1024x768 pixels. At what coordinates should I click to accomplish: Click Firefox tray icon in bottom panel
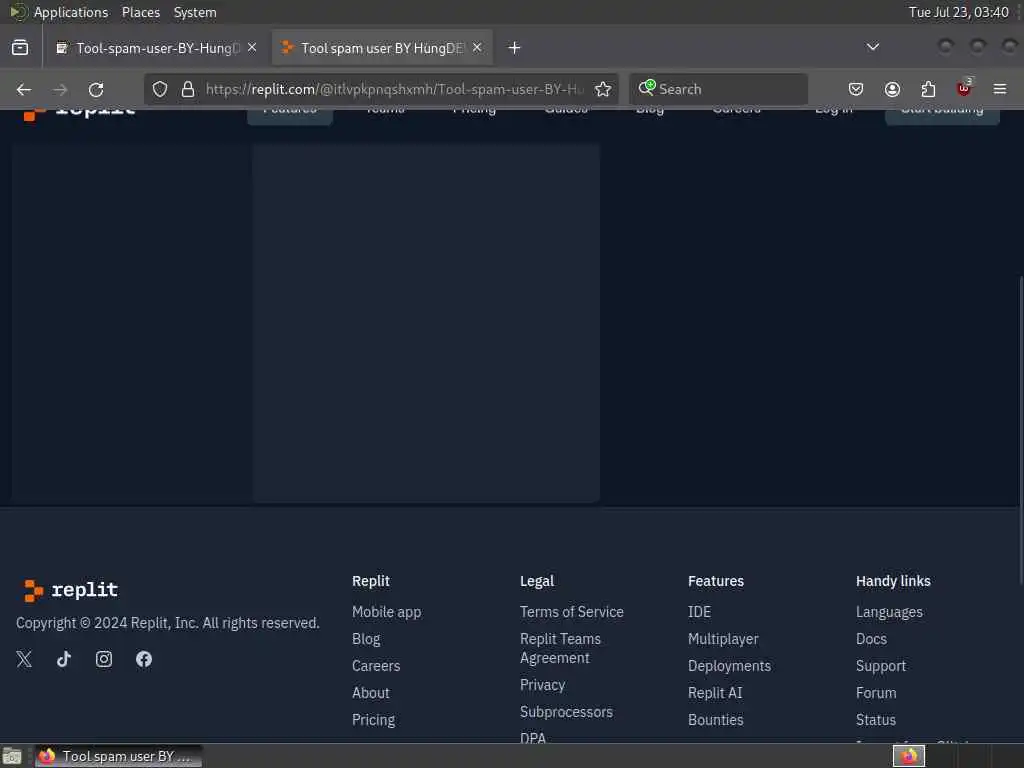point(909,756)
